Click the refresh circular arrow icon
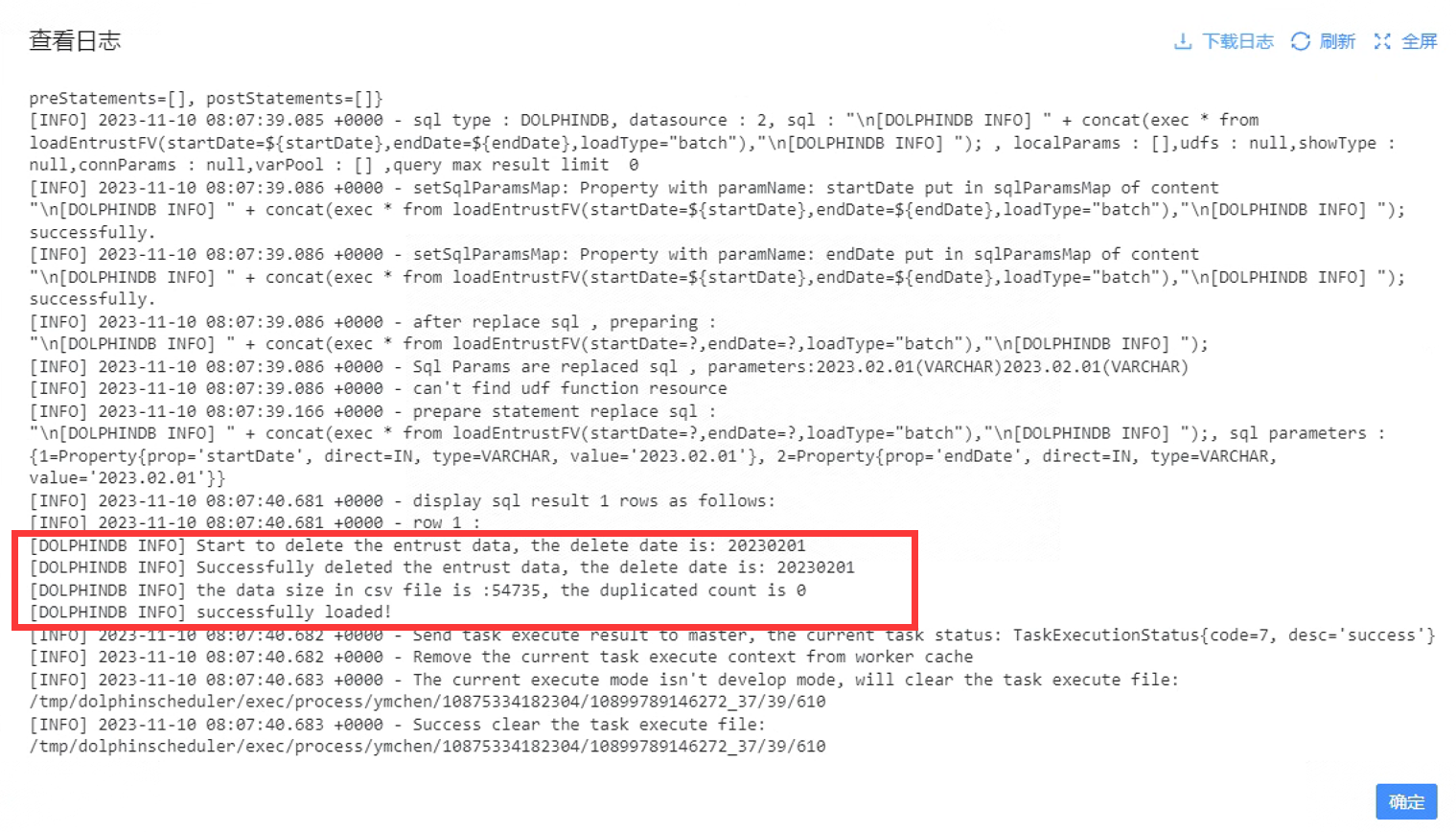The width and height of the screenshot is (1456, 832). pos(1300,41)
